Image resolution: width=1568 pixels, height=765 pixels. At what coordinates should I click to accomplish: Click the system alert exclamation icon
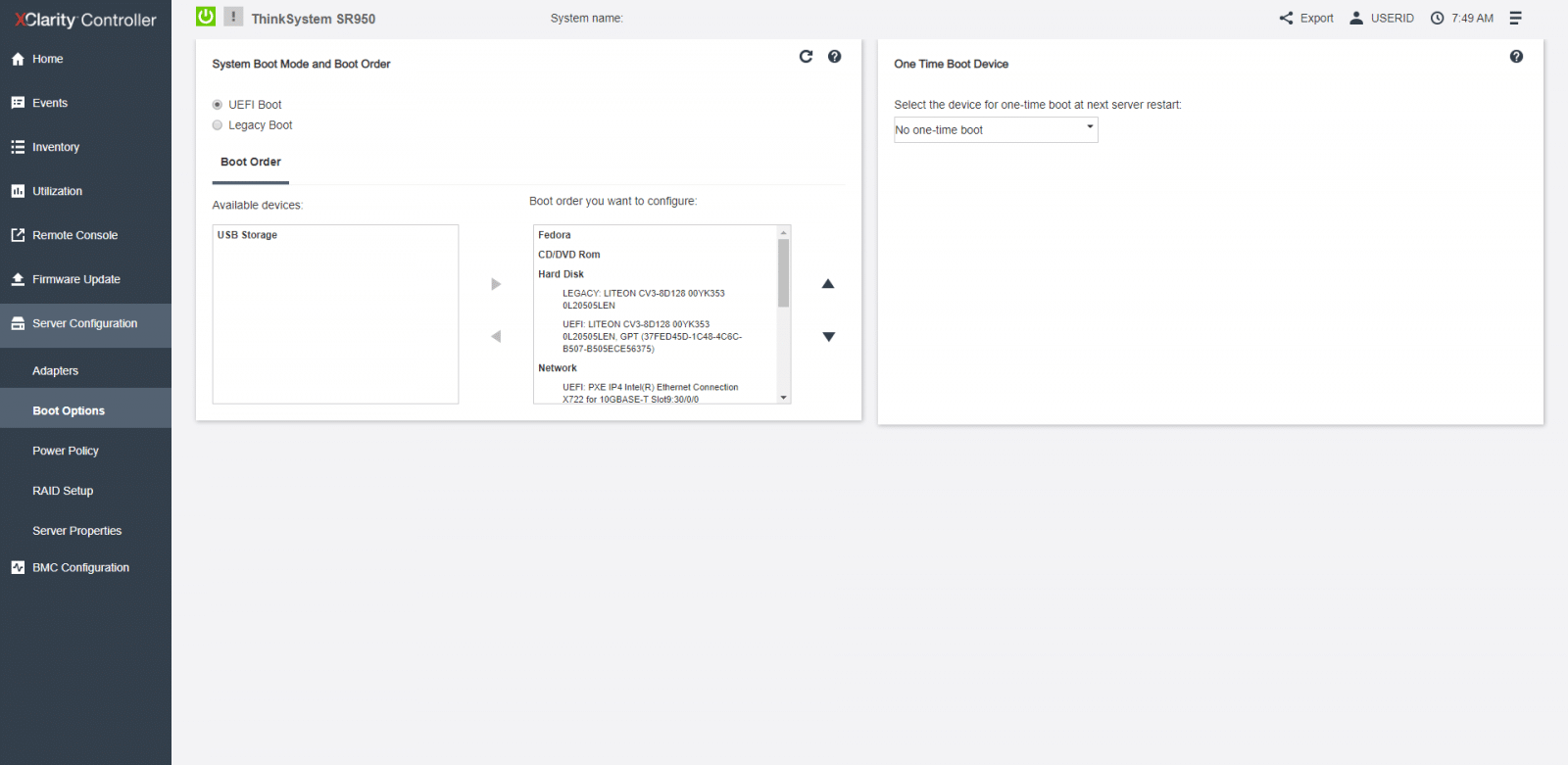coord(233,17)
